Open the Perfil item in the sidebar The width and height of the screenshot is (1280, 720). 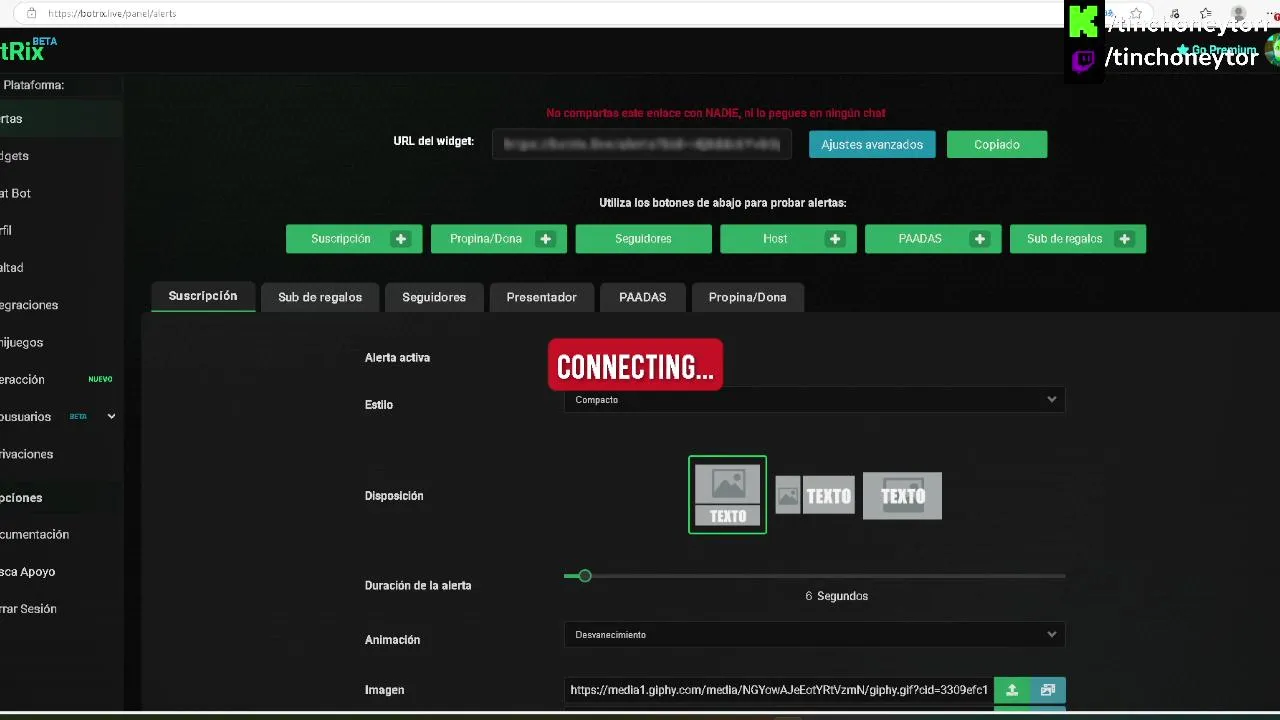[60, 230]
